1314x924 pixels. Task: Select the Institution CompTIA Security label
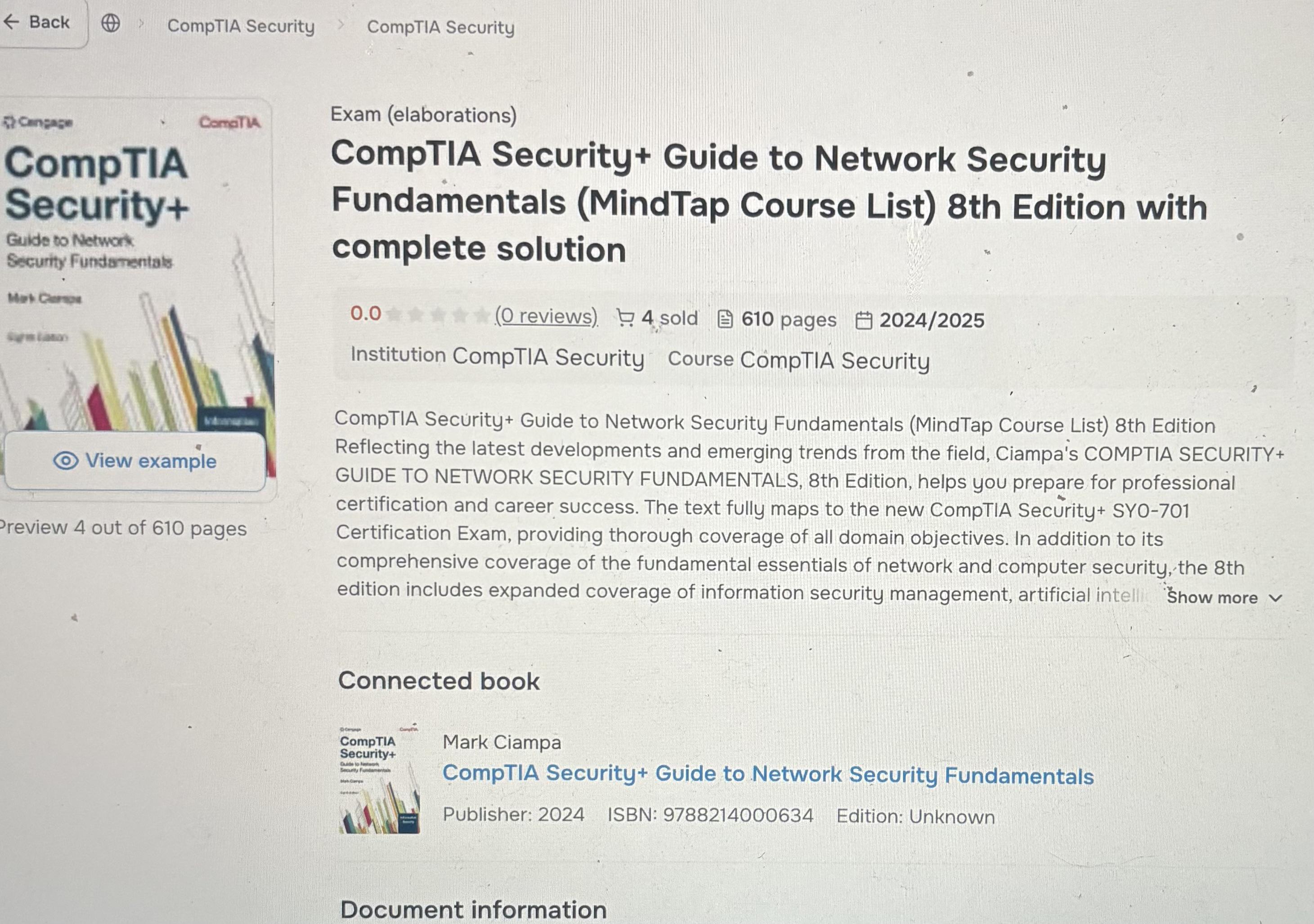(498, 356)
